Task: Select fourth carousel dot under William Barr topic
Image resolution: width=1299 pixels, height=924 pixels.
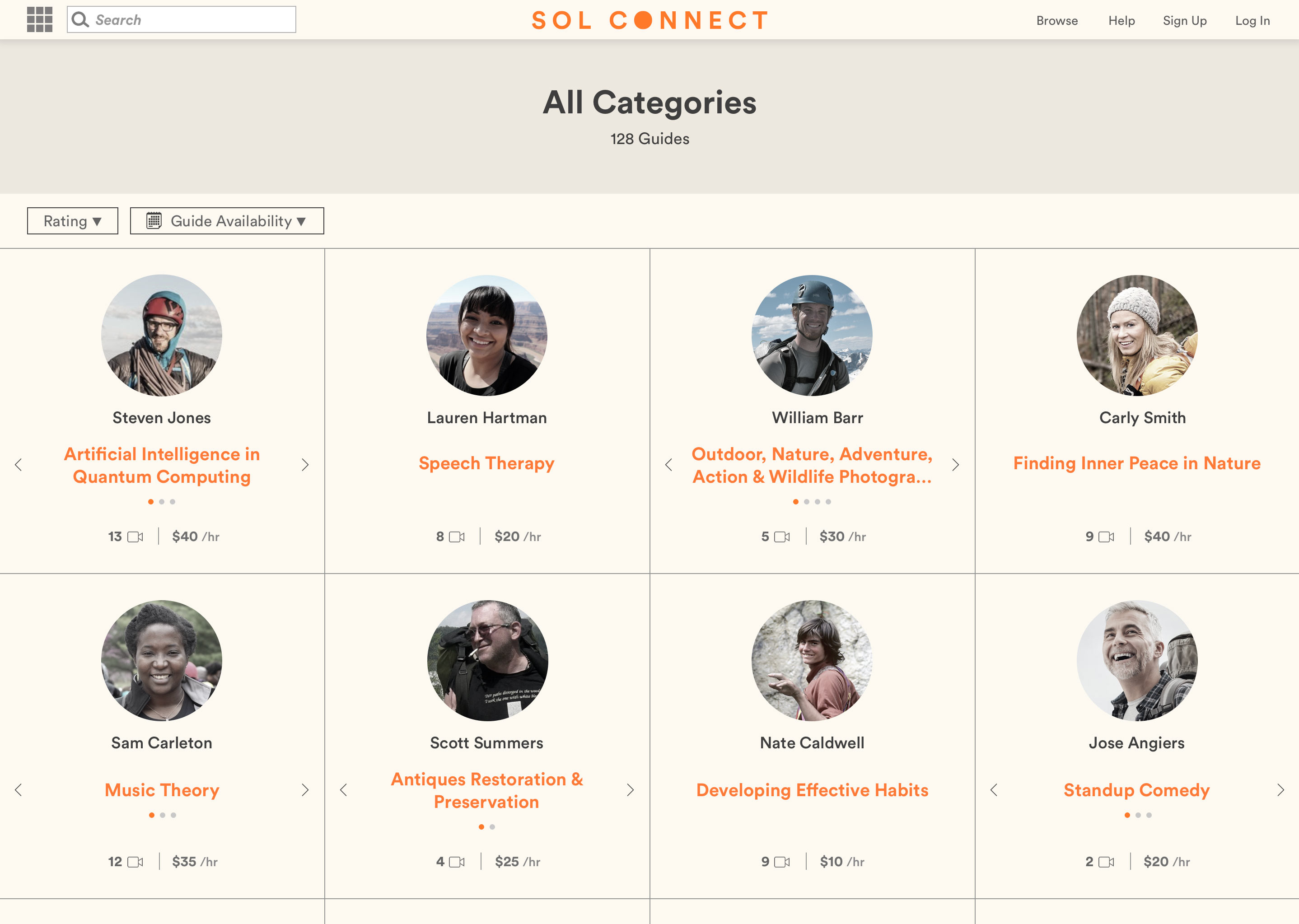Action: (x=828, y=502)
